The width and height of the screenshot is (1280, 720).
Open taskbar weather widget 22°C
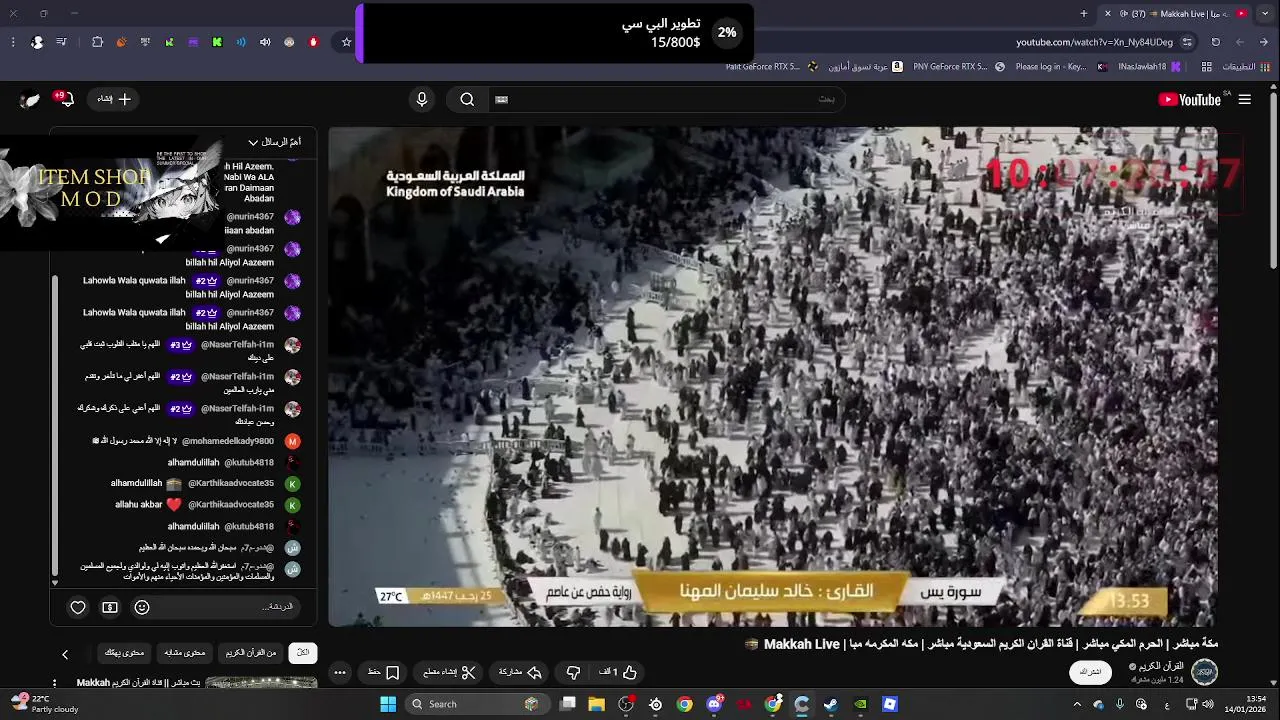(42, 704)
